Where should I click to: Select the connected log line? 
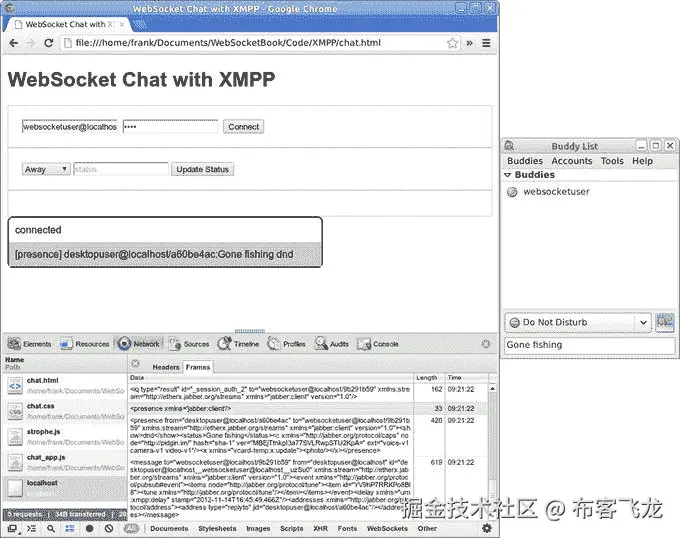tap(165, 230)
